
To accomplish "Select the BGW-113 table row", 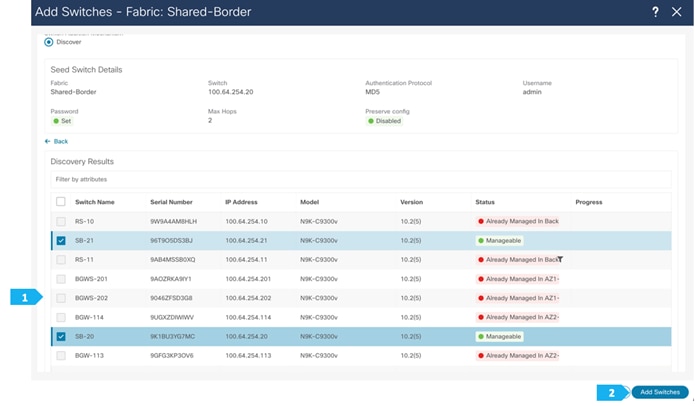I will click(x=361, y=355).
